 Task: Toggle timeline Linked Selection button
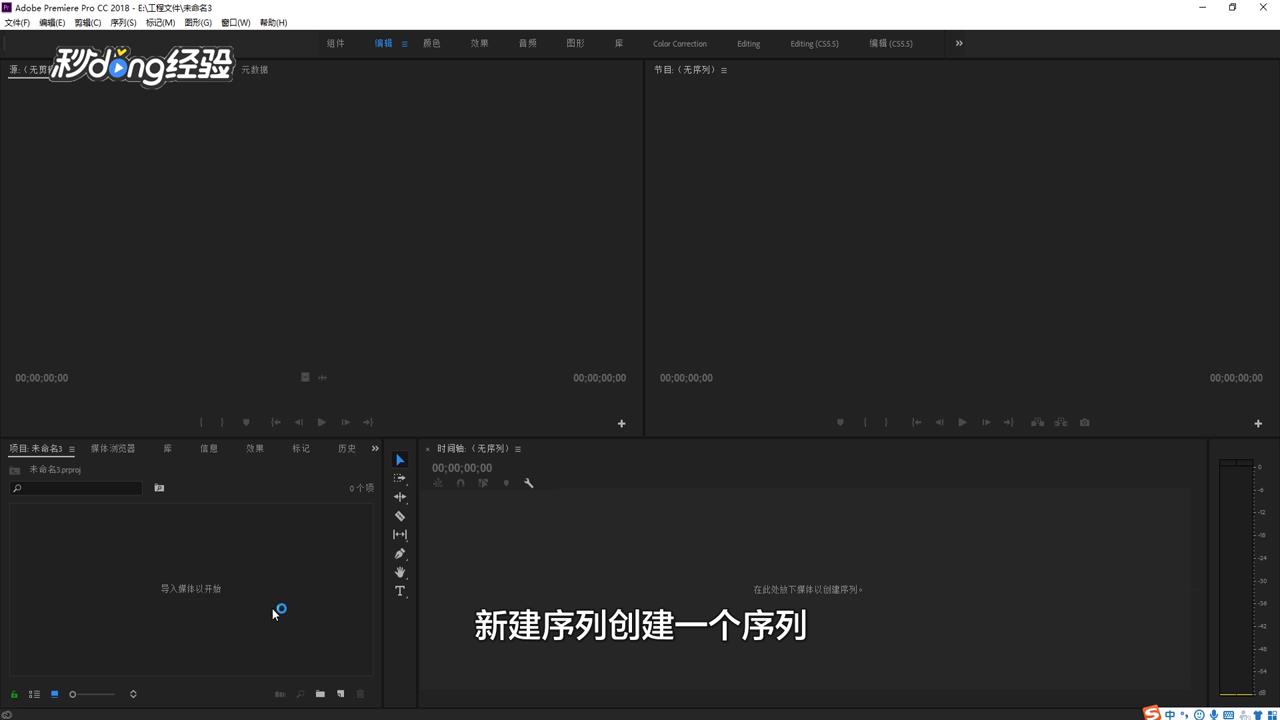coord(483,483)
